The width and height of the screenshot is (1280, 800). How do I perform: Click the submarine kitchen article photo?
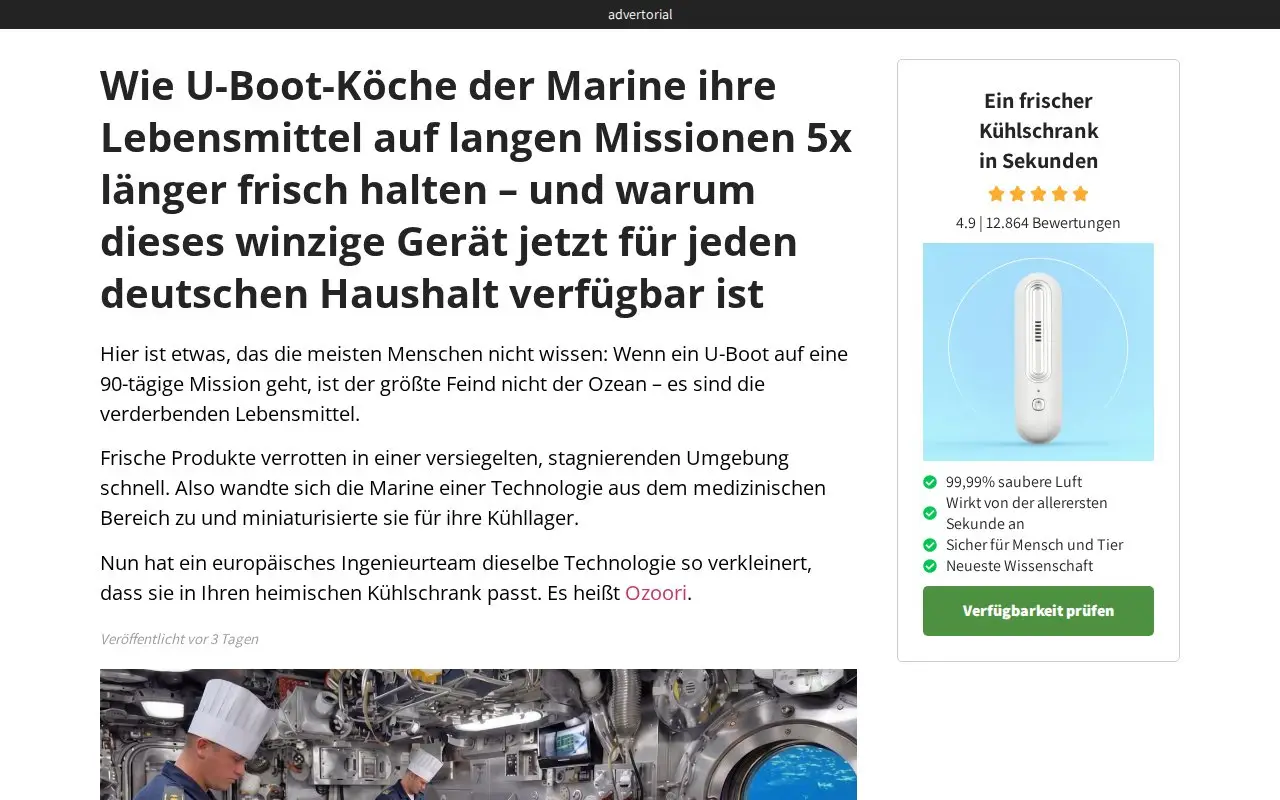478,734
